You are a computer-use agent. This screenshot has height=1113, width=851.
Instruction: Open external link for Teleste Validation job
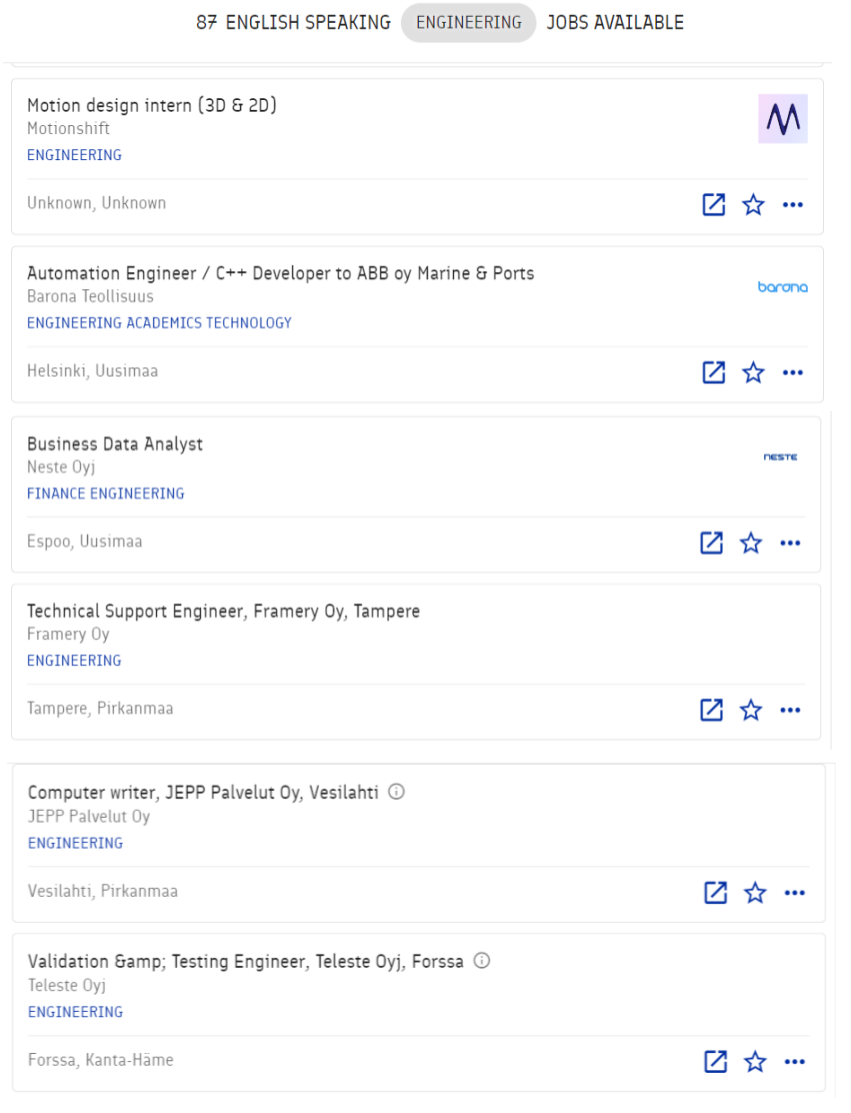(x=715, y=1062)
